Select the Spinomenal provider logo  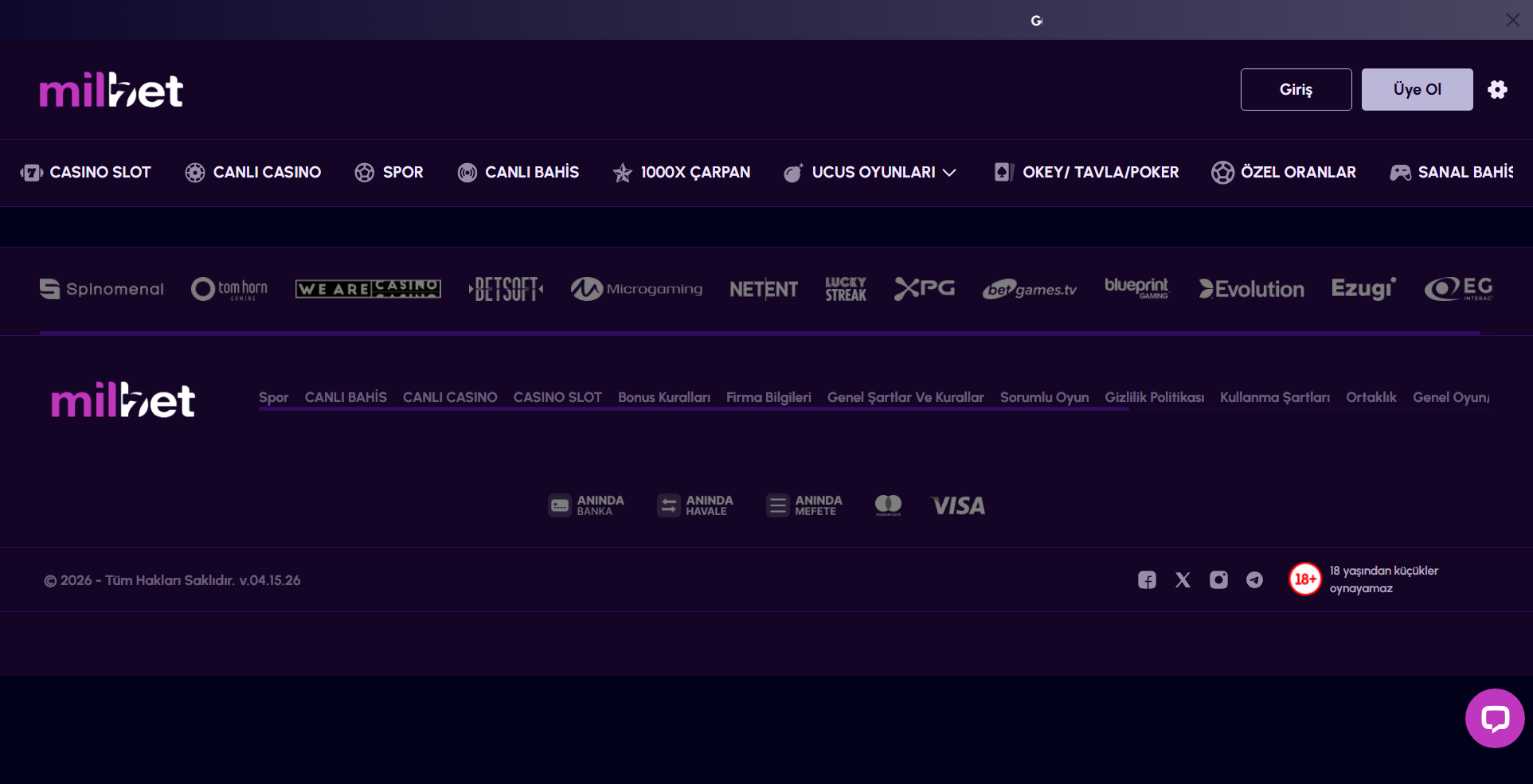pos(101,289)
